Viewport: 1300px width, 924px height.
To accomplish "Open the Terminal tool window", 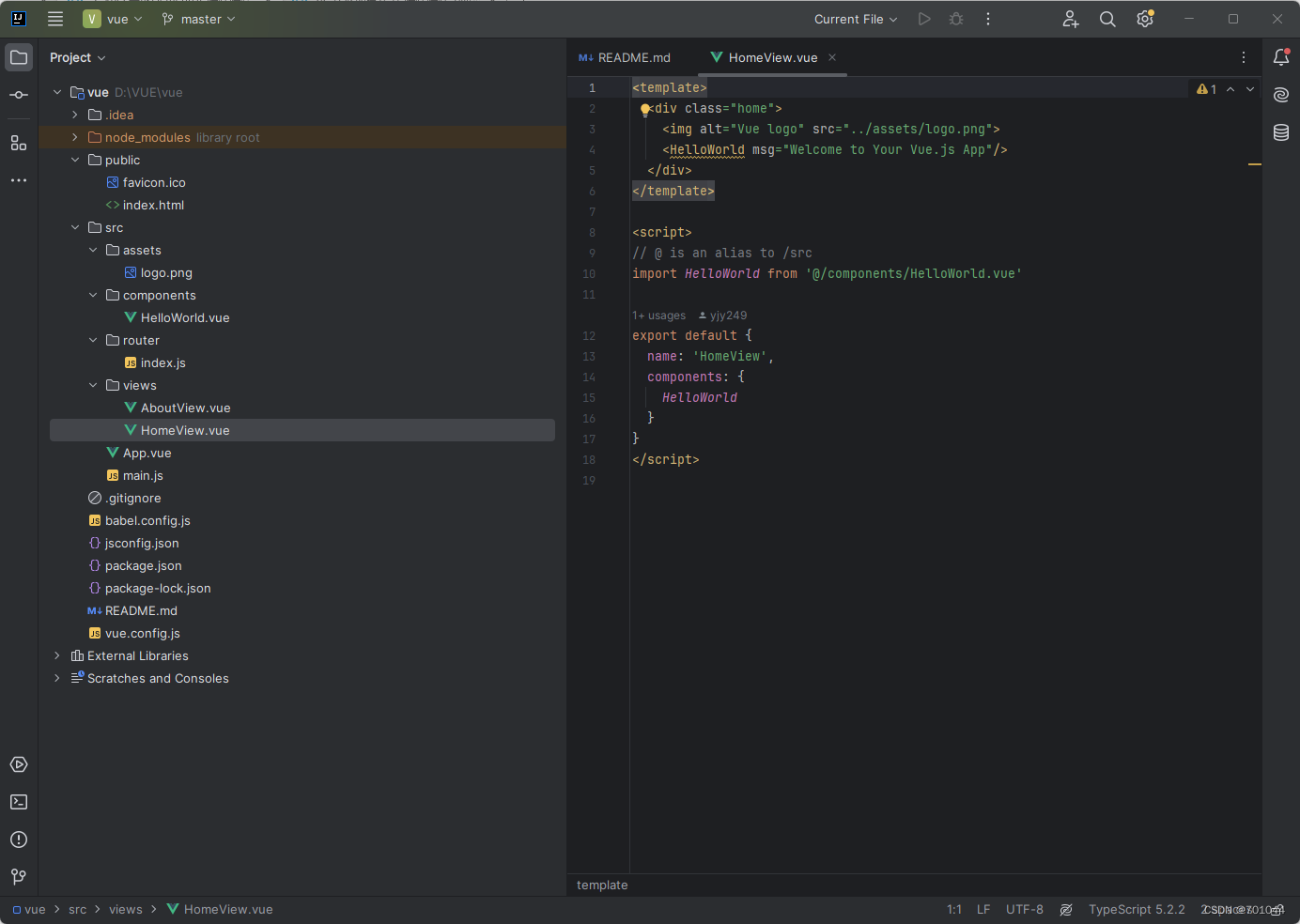I will [x=19, y=802].
